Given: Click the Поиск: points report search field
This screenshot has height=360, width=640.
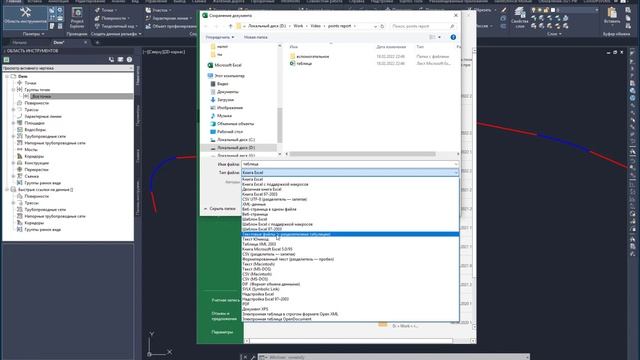Looking at the screenshot, I should tap(423, 26).
